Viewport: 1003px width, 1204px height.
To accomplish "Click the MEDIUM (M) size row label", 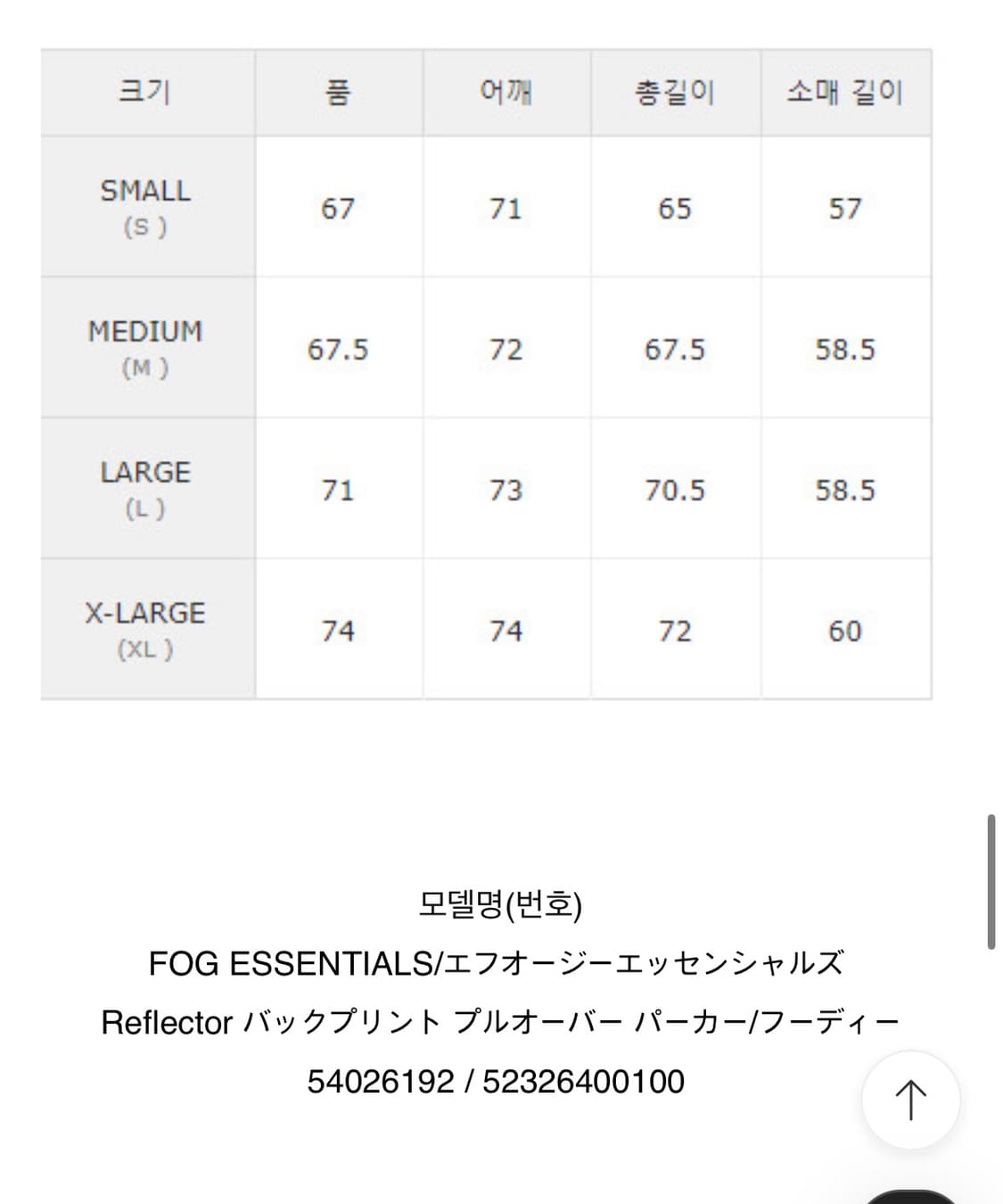I will tap(145, 348).
